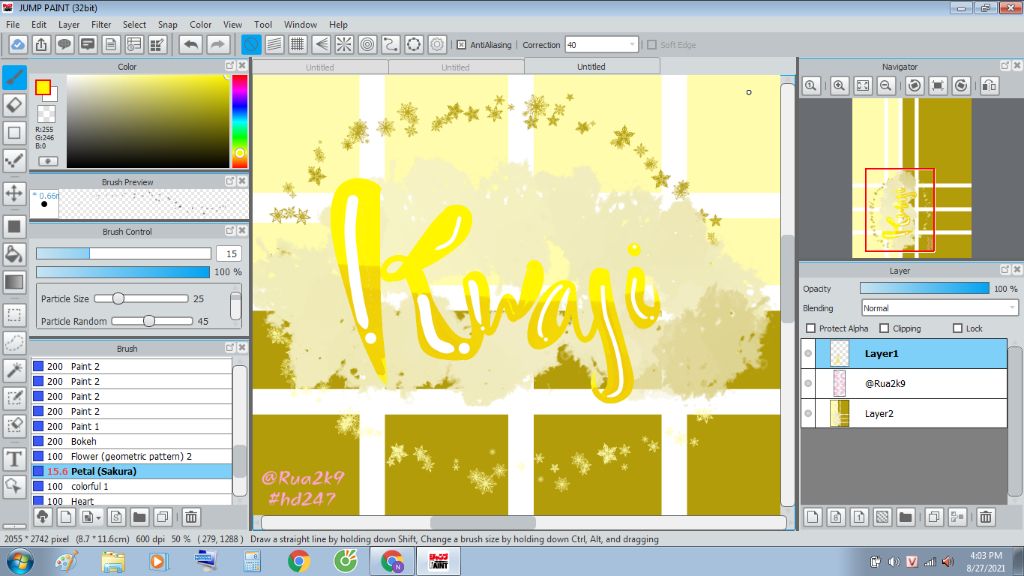Select the Layer2 layer row
This screenshot has width=1024, height=576.
[904, 413]
